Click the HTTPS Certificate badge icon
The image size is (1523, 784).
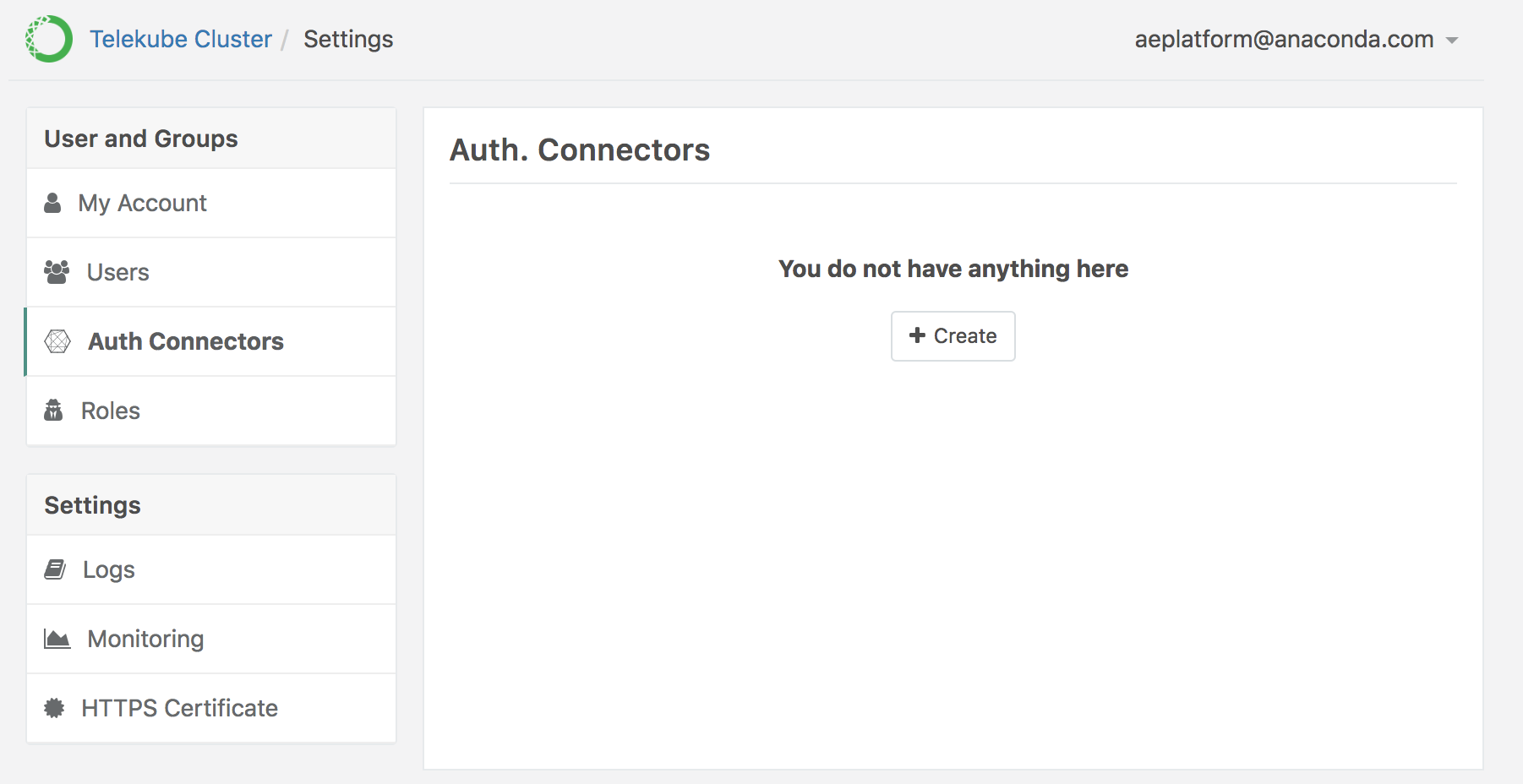point(54,708)
